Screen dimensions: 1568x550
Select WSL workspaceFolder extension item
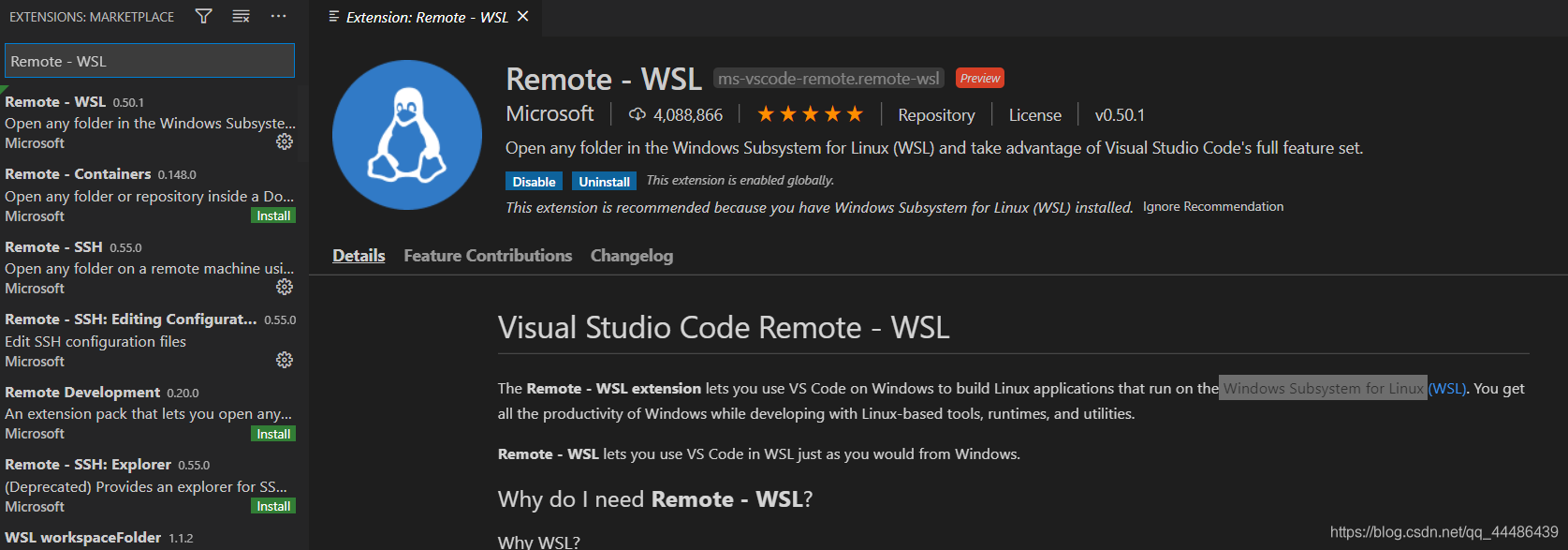click(x=150, y=538)
